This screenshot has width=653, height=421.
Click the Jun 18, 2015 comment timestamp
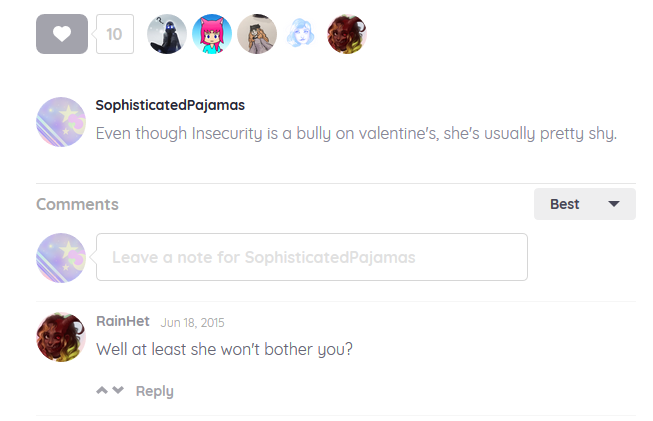pos(192,322)
